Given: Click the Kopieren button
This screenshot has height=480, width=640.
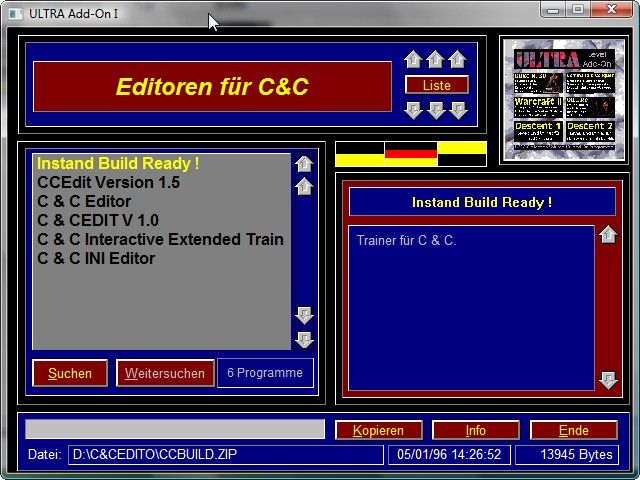Looking at the screenshot, I should pos(378,430).
